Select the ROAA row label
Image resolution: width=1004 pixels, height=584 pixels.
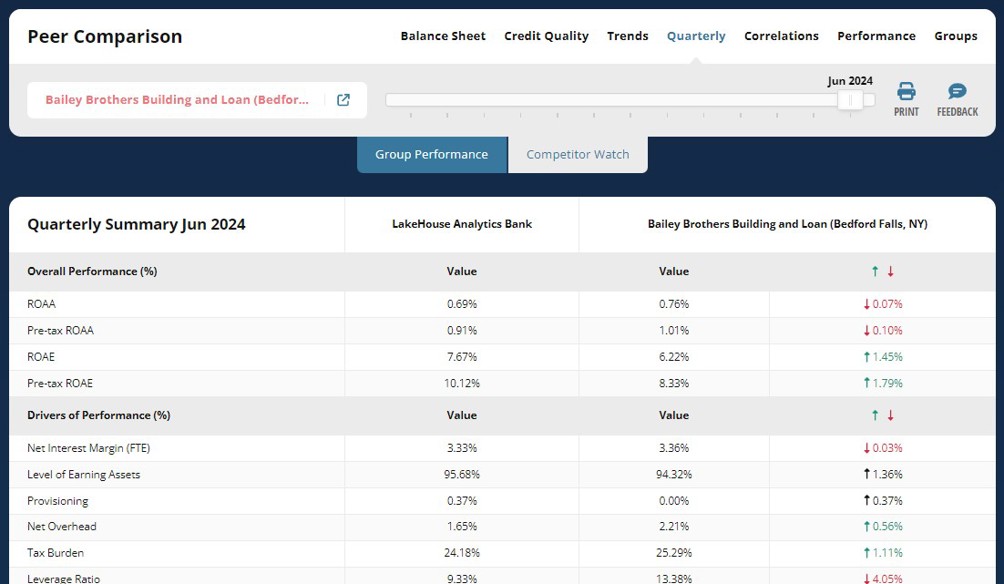click(x=42, y=304)
